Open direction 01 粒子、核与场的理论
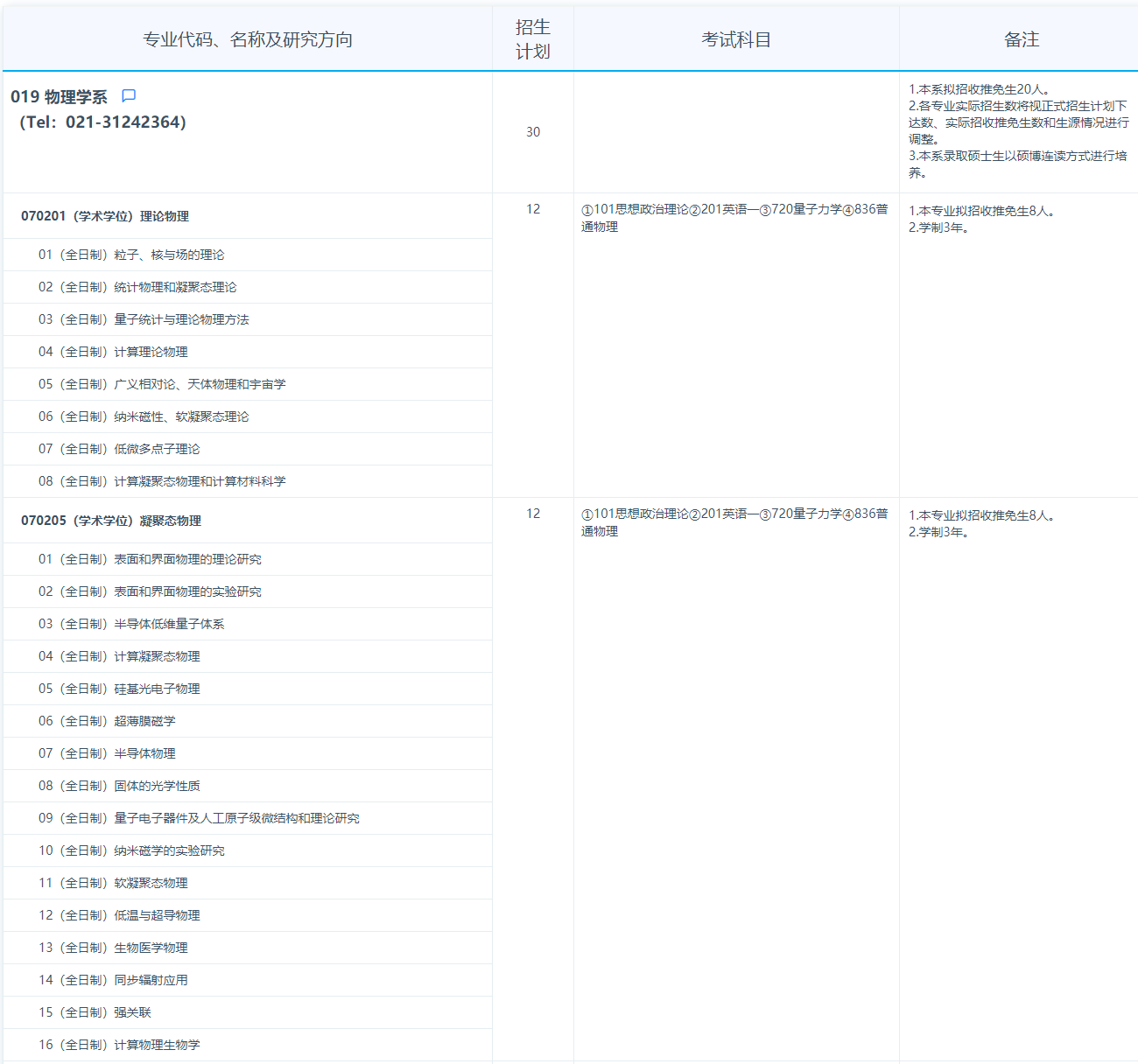Screen dimensions: 1138x1064 click(x=131, y=255)
